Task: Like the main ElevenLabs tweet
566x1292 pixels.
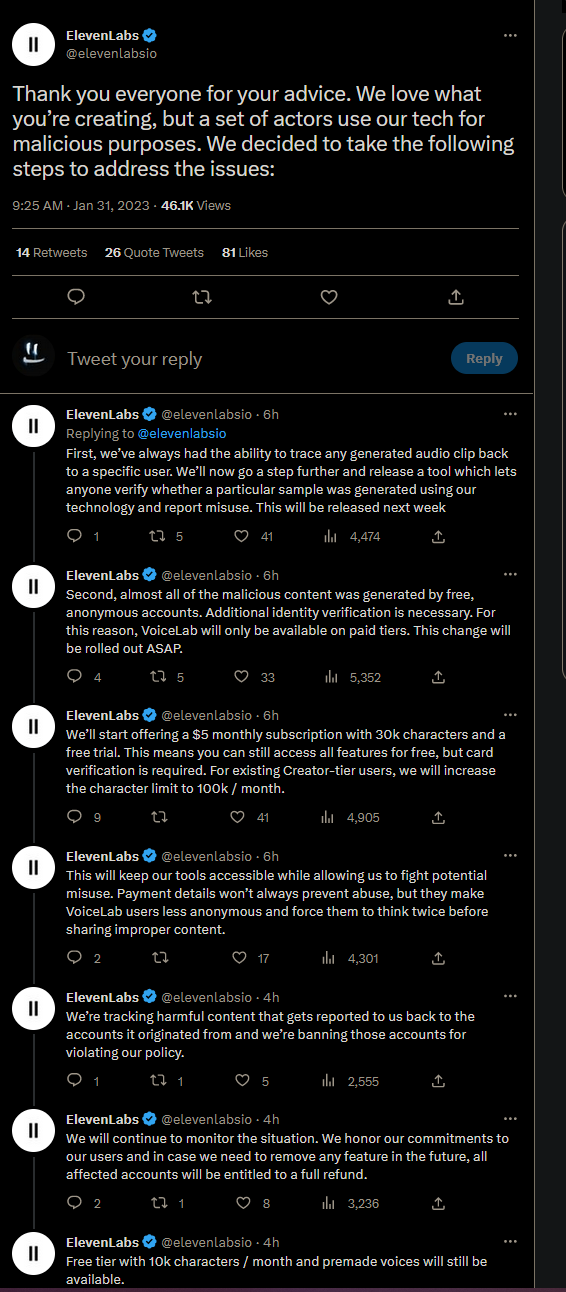Action: pos(329,297)
